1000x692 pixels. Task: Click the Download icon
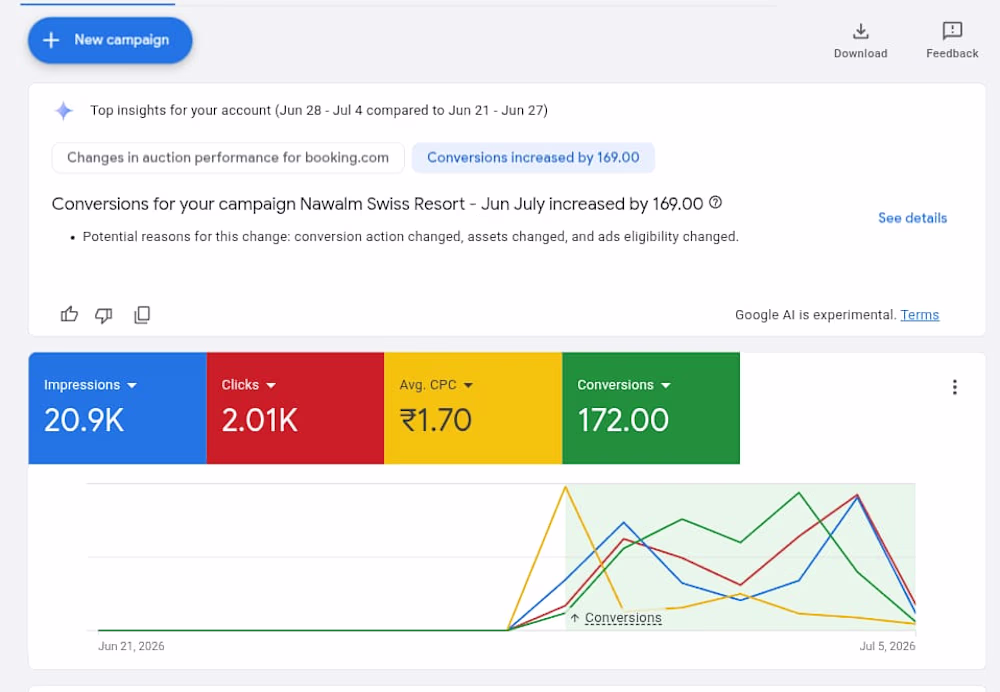860,31
